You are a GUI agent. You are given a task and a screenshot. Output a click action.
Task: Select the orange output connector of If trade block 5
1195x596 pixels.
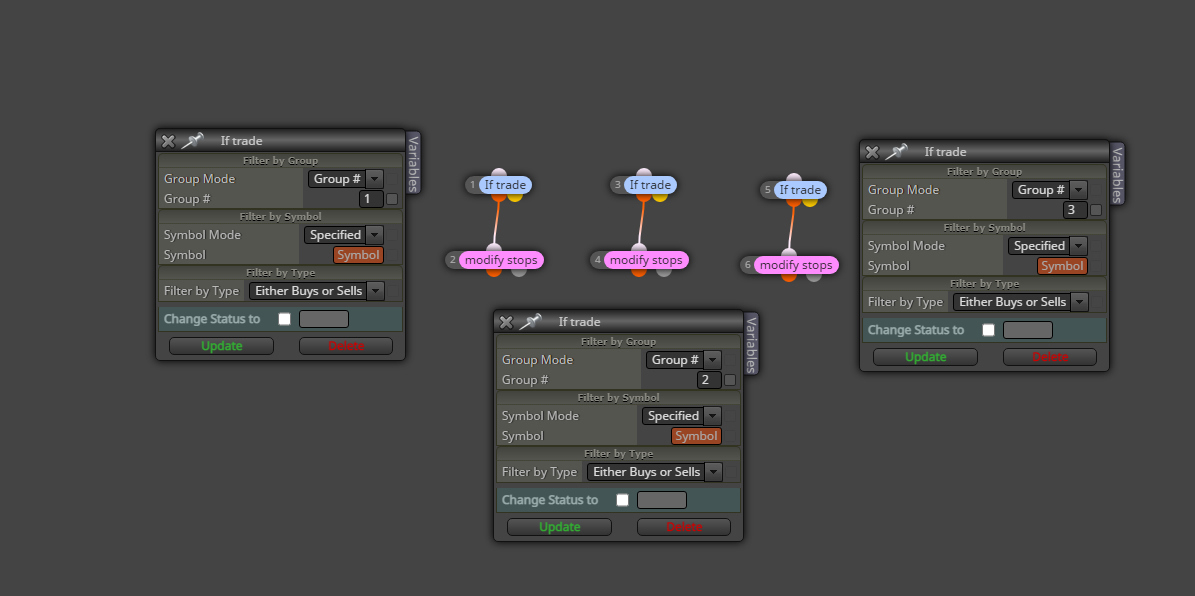pos(793,202)
